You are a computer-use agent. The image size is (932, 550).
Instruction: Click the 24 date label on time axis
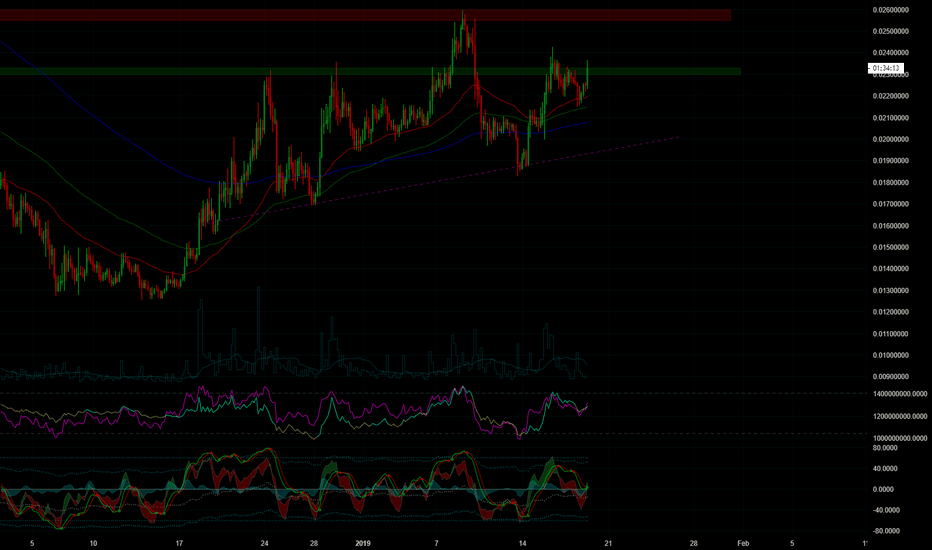point(265,543)
